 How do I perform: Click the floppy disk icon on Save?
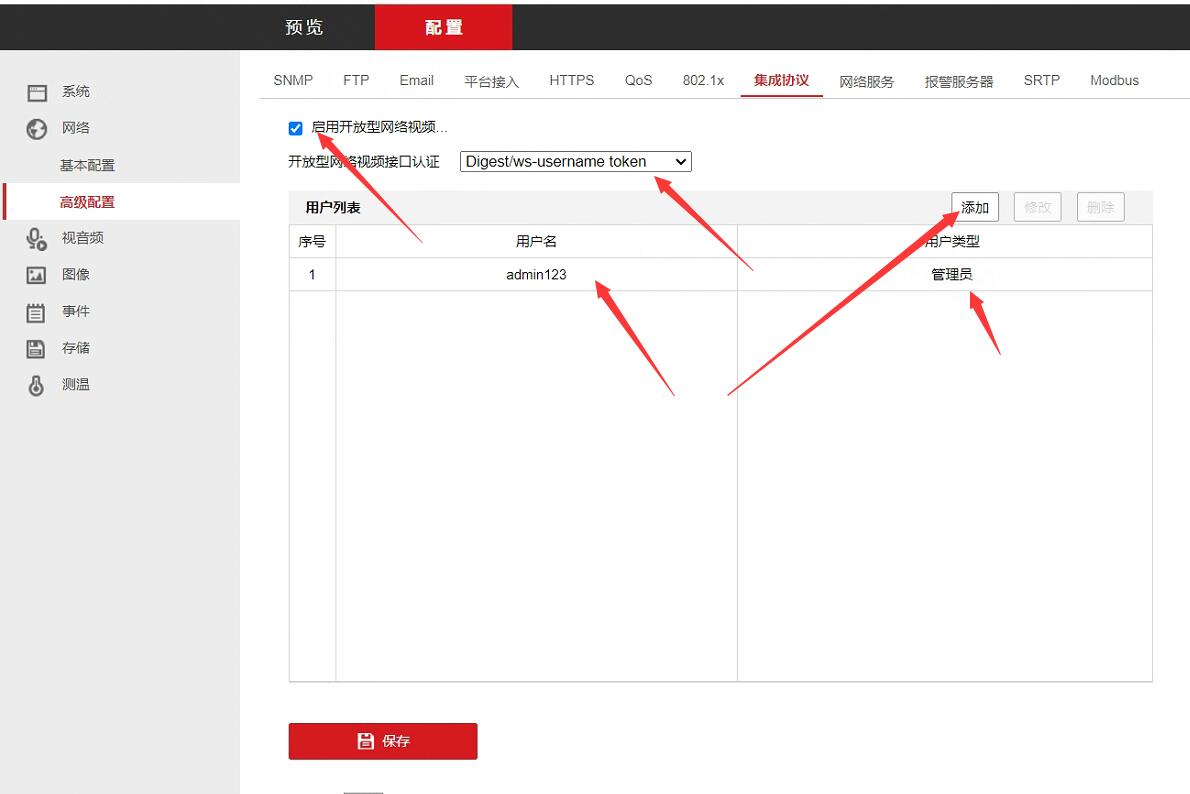365,741
